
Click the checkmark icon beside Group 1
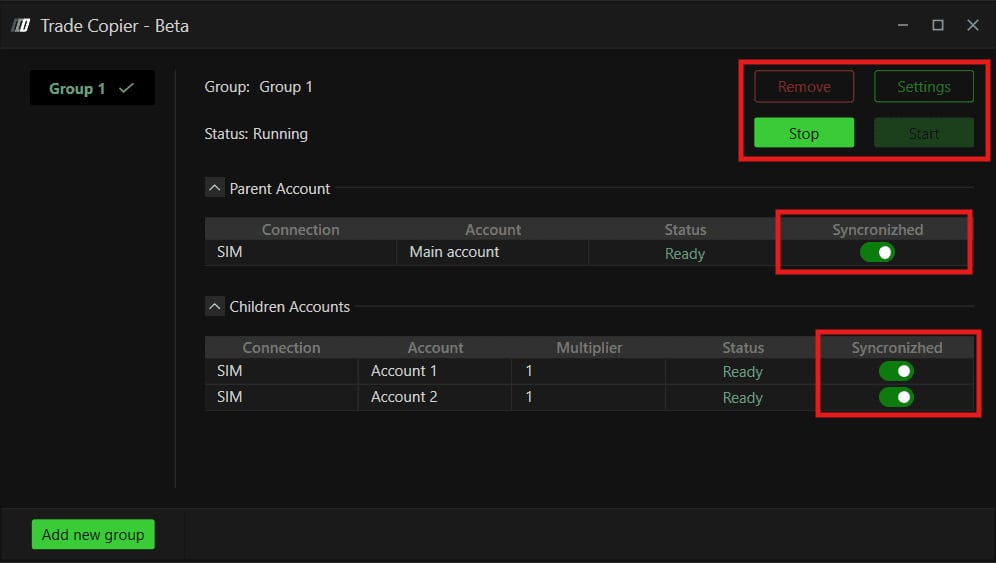click(126, 88)
